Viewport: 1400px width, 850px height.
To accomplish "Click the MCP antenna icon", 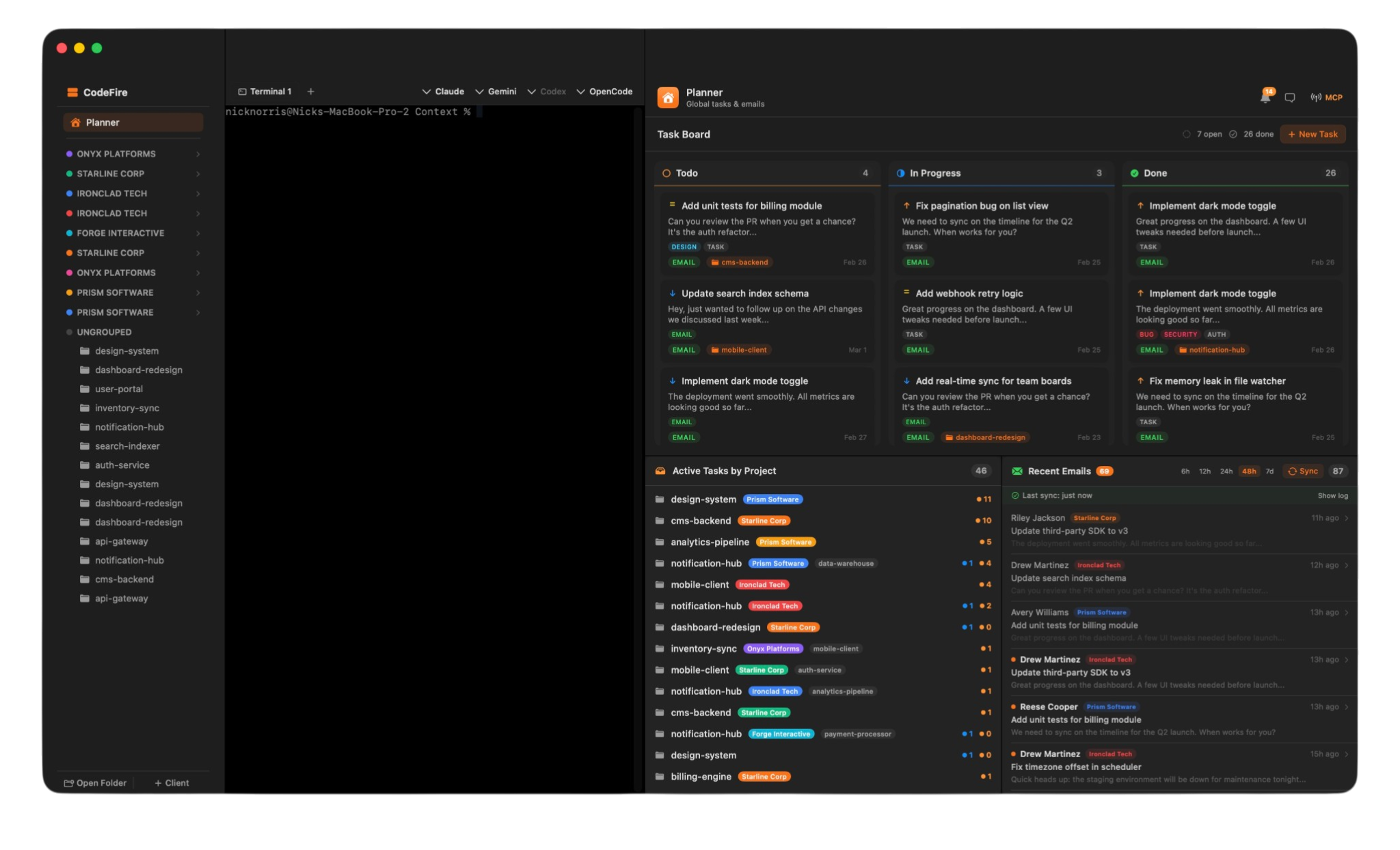I will pyautogui.click(x=1316, y=96).
